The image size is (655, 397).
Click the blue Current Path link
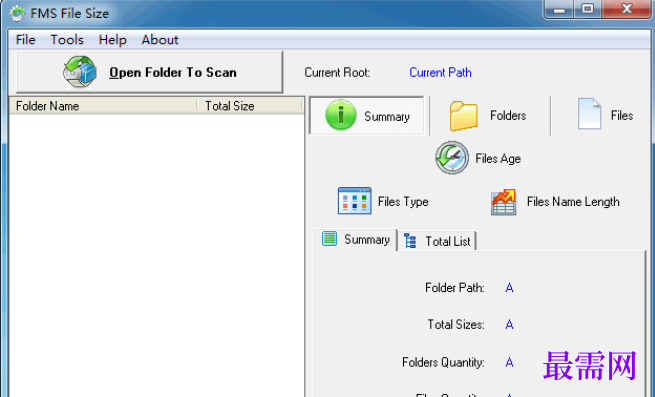tap(440, 73)
